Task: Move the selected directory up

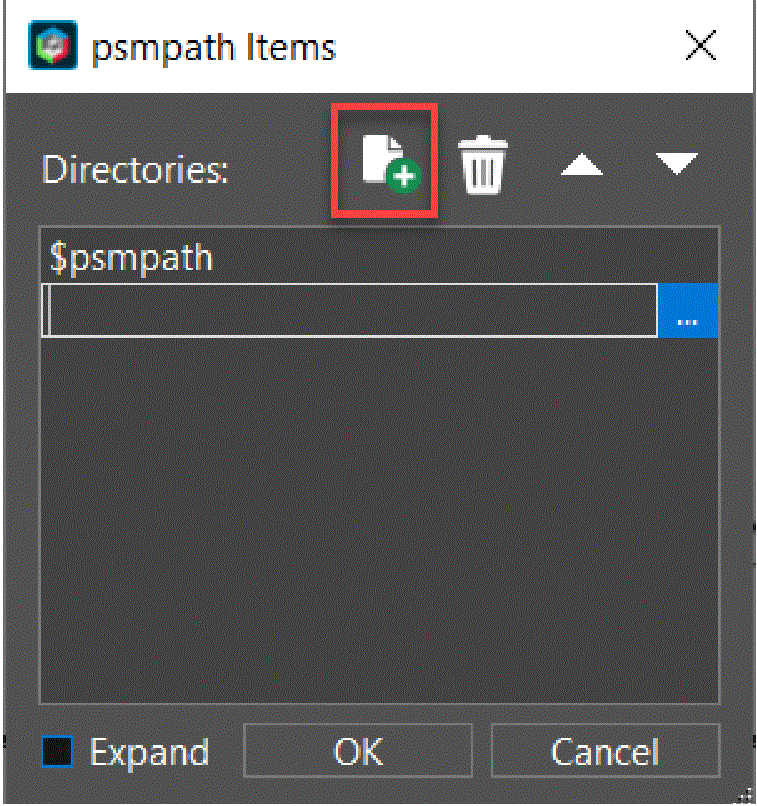Action: pos(581,165)
